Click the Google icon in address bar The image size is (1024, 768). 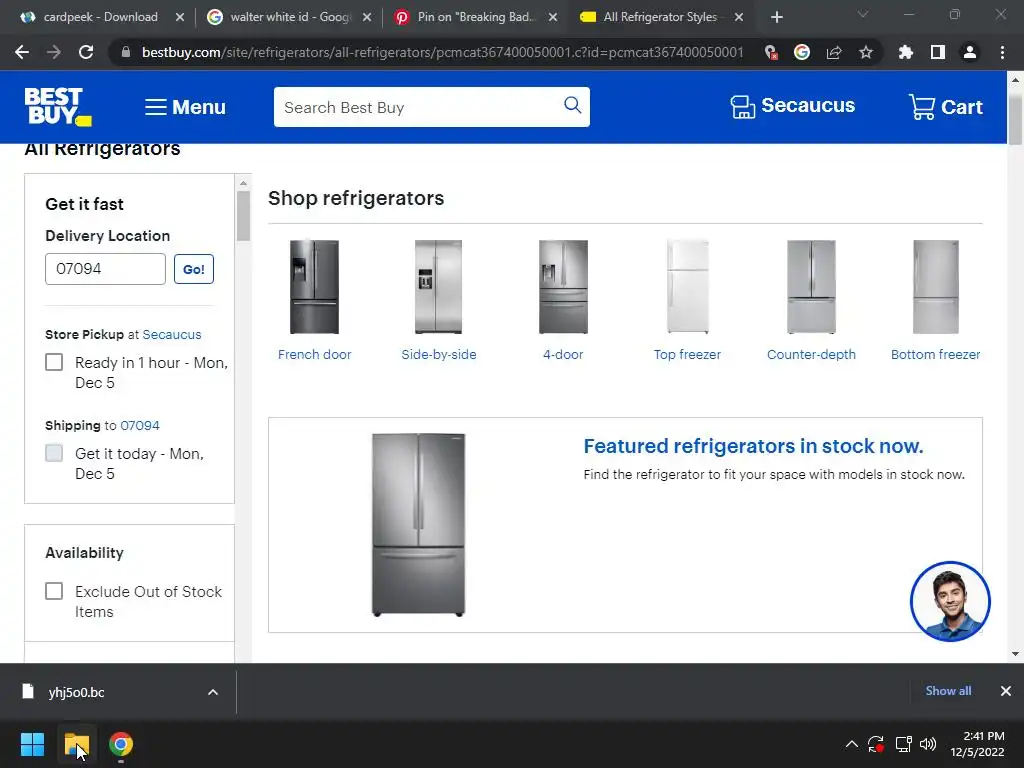802,52
